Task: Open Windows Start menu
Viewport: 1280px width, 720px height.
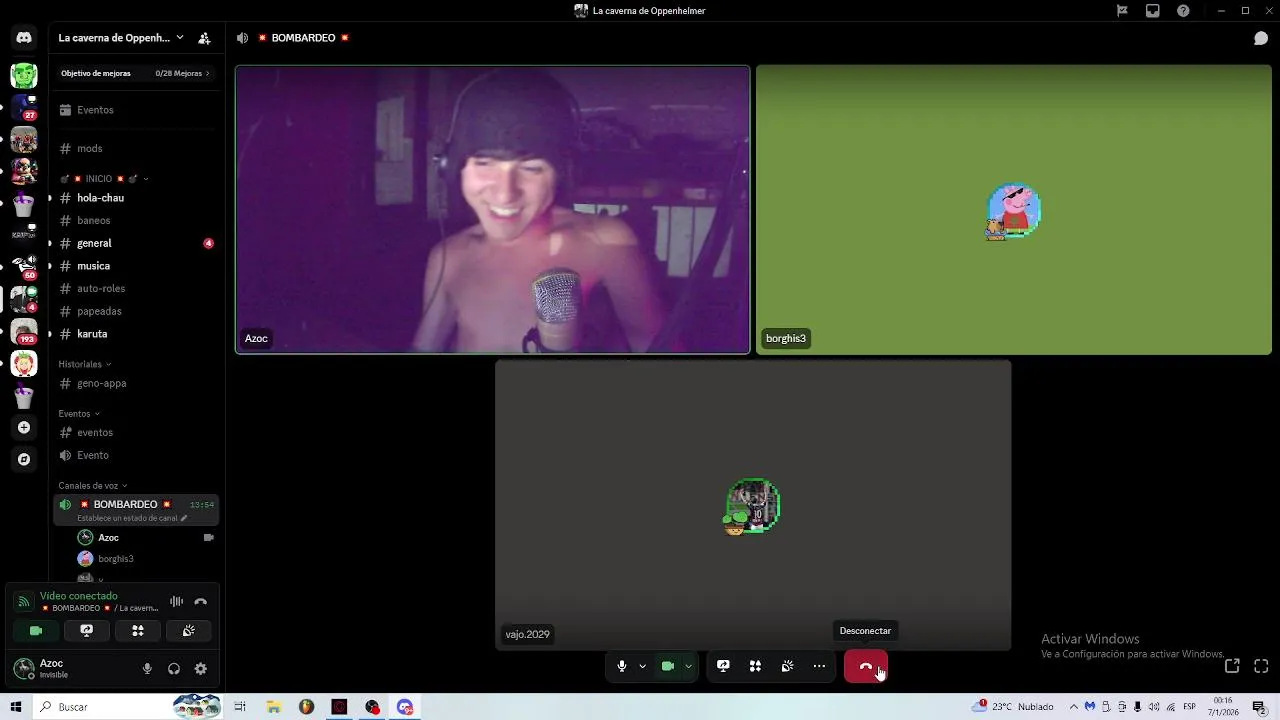Action: point(16,707)
